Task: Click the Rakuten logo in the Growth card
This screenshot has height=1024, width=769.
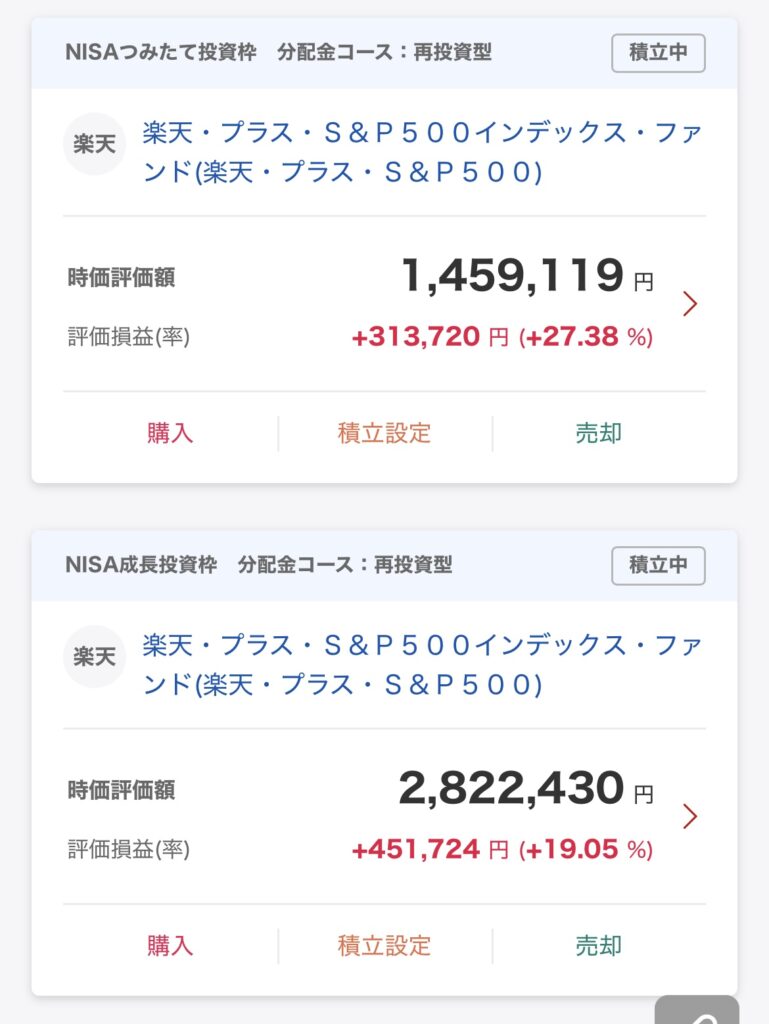Action: [x=95, y=657]
